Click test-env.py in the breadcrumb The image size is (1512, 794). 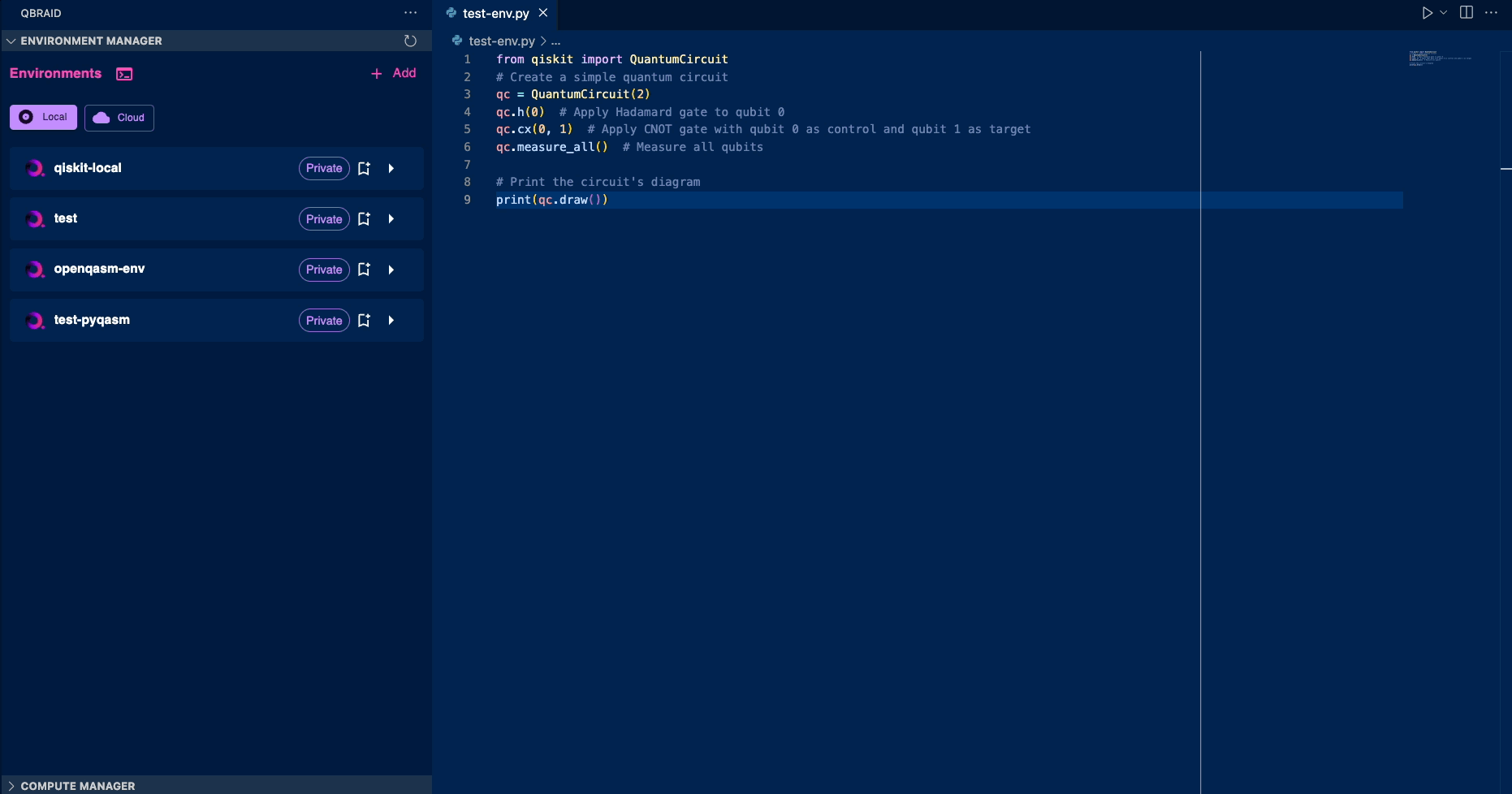[x=502, y=41]
